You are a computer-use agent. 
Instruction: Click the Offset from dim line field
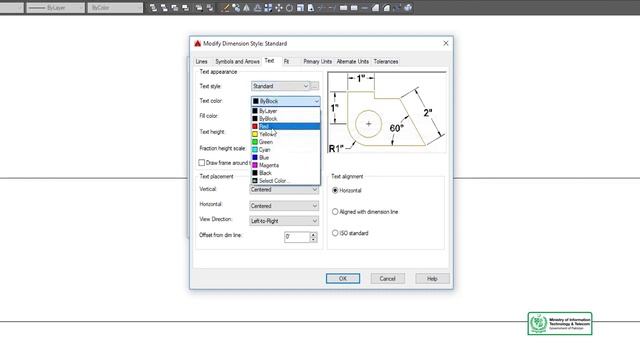click(x=297, y=237)
